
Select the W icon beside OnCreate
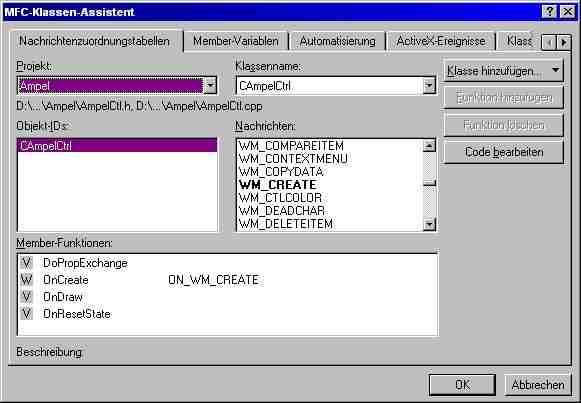click(x=26, y=280)
